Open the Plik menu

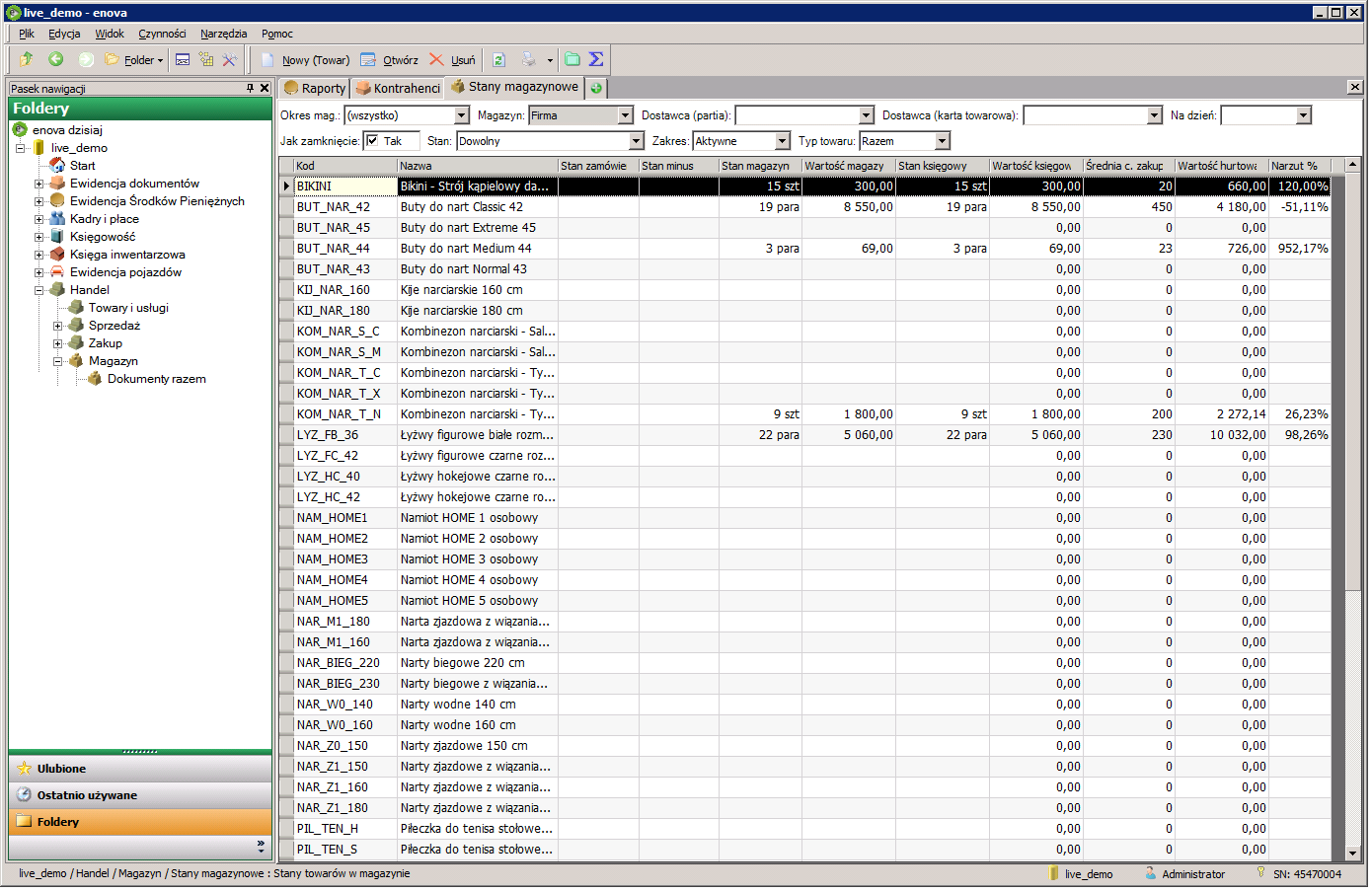click(x=27, y=34)
